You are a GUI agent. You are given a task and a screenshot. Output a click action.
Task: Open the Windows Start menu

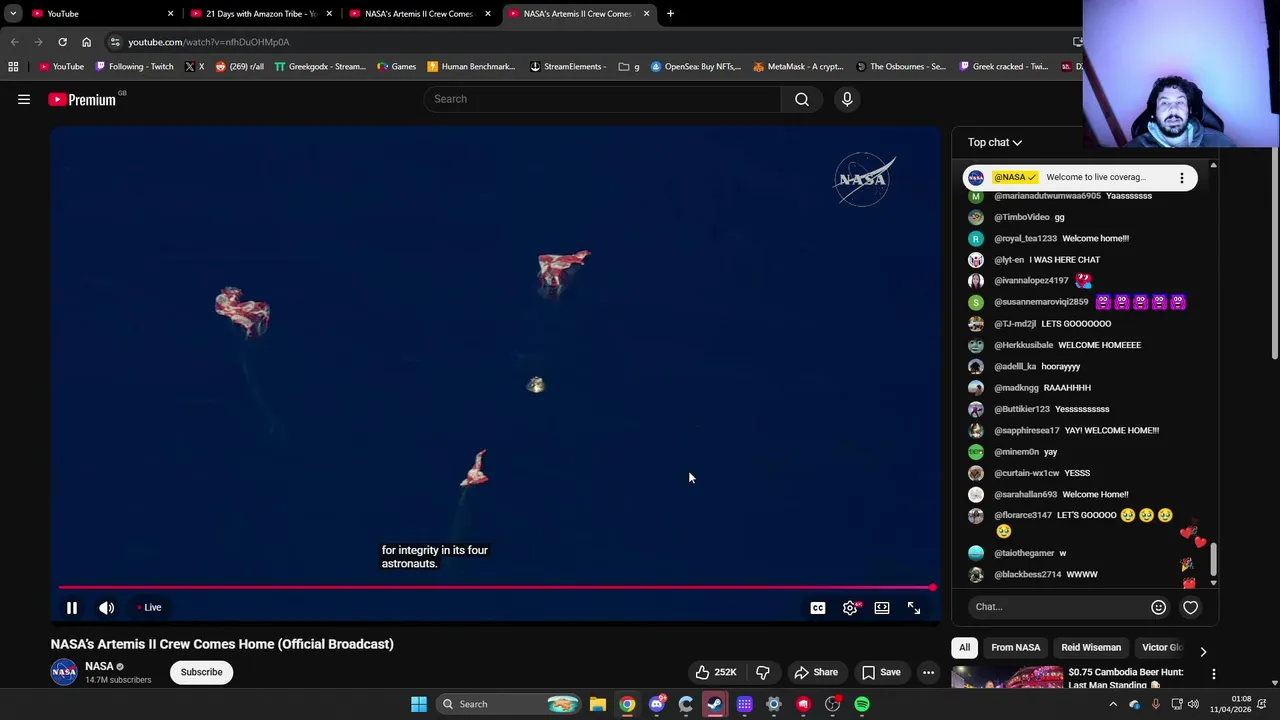(419, 704)
